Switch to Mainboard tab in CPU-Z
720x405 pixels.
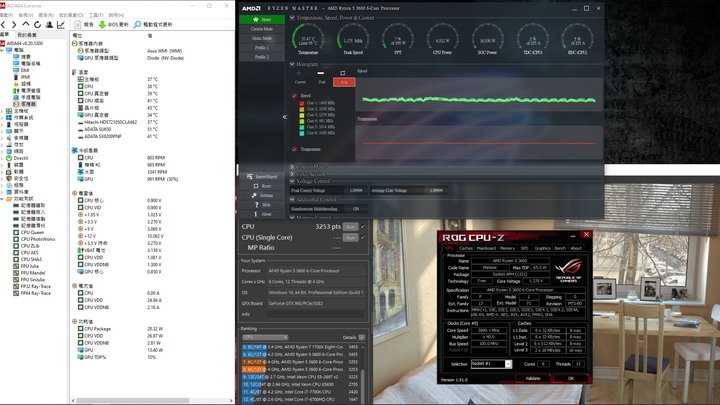486,248
